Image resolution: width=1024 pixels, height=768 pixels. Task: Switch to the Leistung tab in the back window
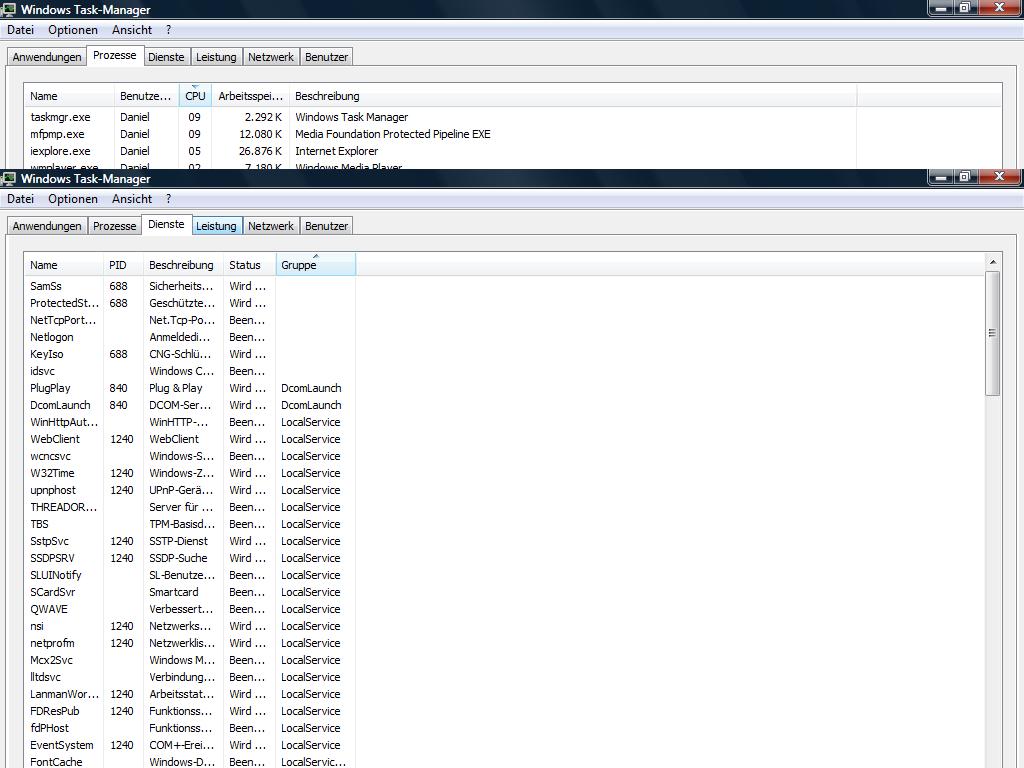(216, 57)
